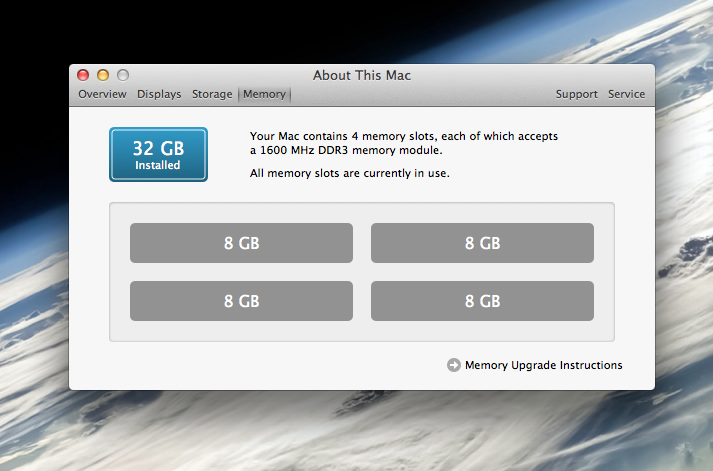Screen dimensions: 713x471
Task: Go to the Service section
Action: click(x=627, y=94)
